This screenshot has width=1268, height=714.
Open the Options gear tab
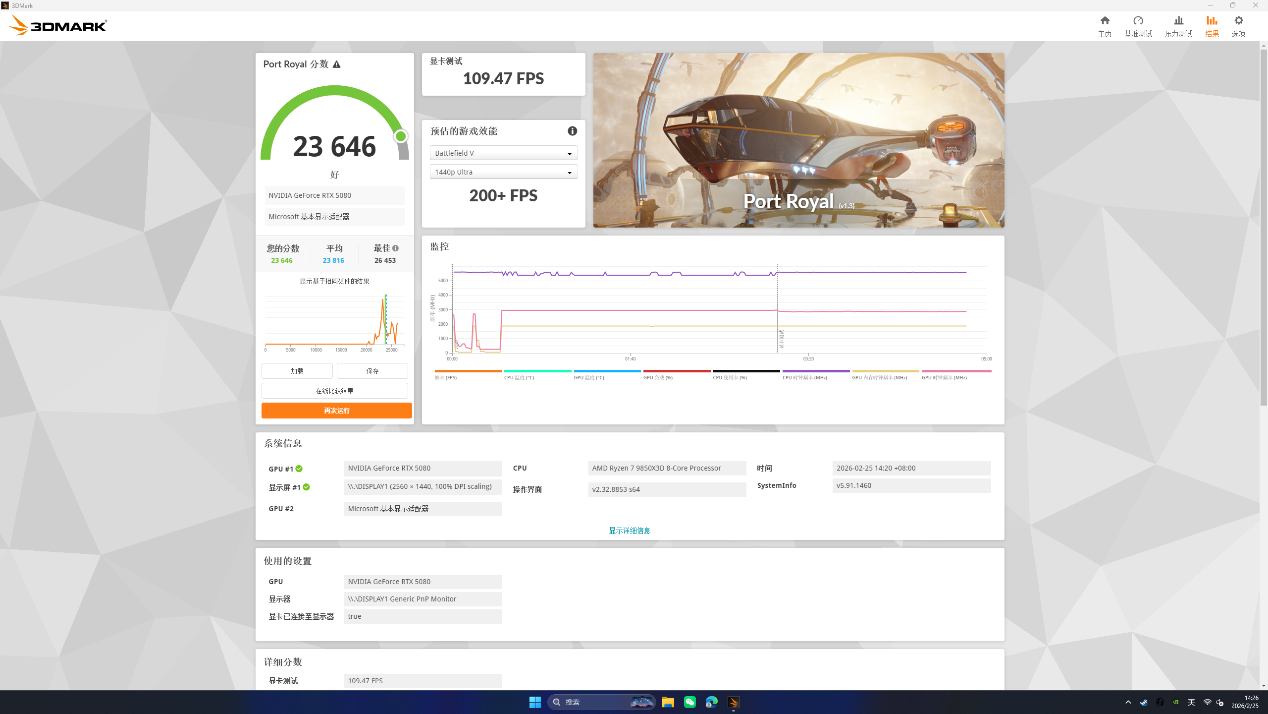1238,26
